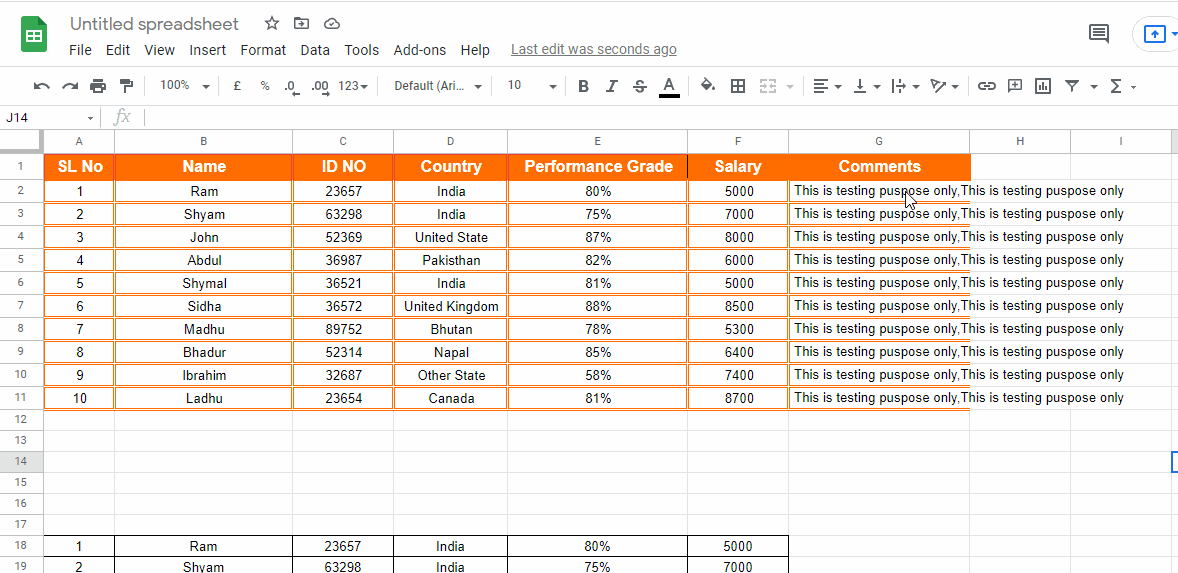Screen dimensions: 1178x573
Task: Open the font size 10 dropdown
Action: point(532,86)
